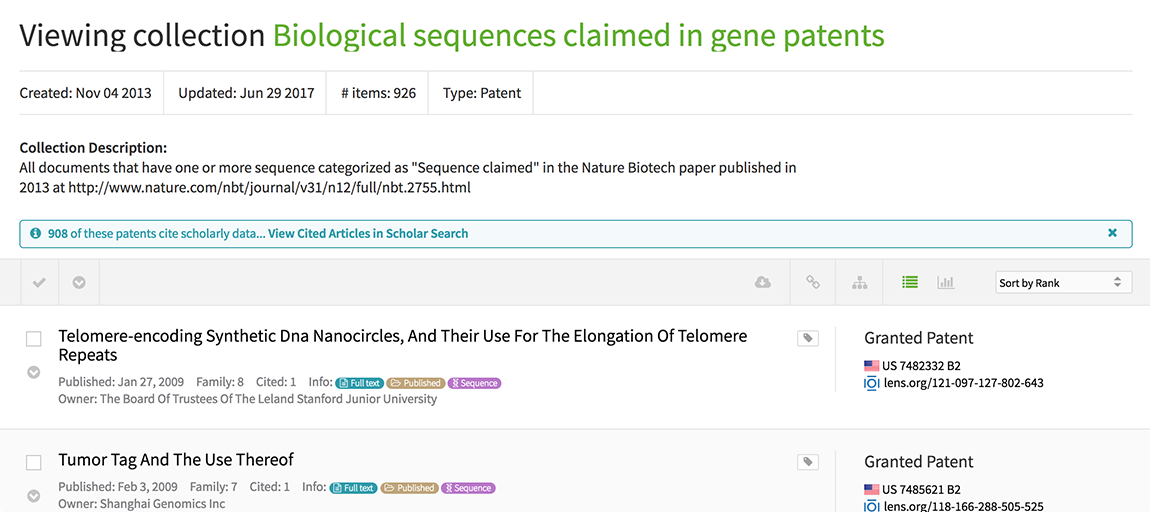Open the toolbar selection options chevron
The width and height of the screenshot is (1150, 512).
click(79, 283)
